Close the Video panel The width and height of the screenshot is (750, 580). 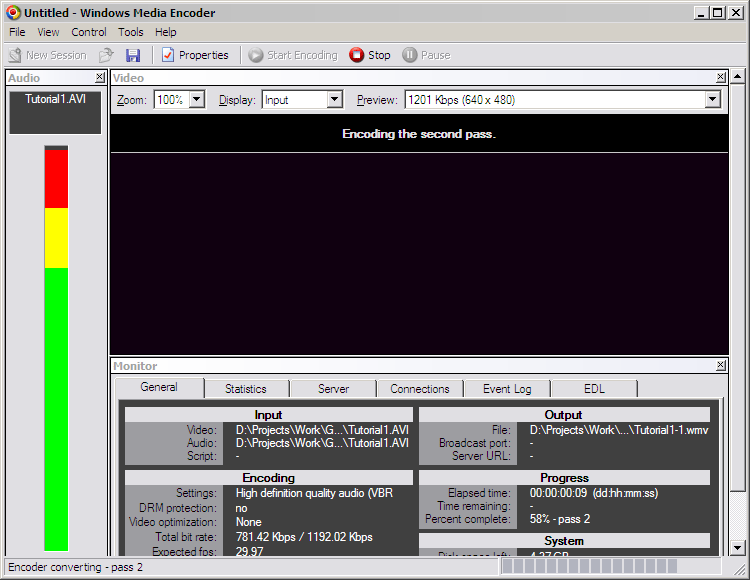pyautogui.click(x=721, y=77)
